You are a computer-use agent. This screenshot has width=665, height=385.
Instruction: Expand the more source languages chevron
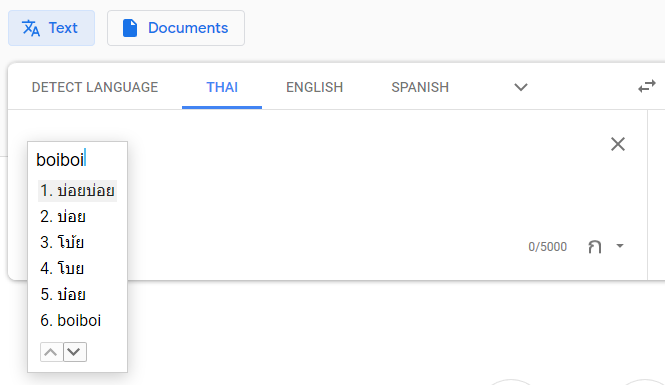click(x=521, y=87)
